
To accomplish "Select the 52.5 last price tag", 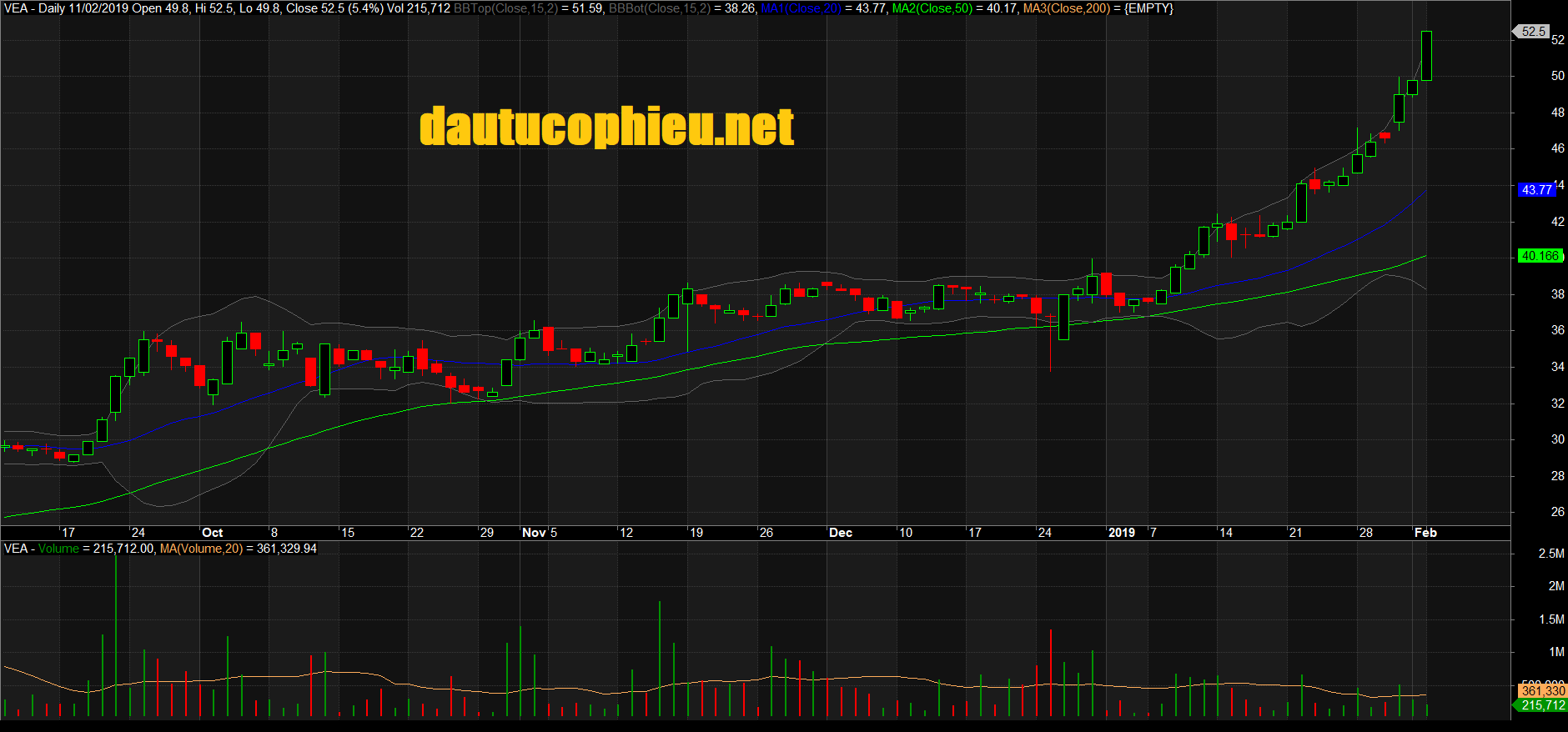I will pyautogui.click(x=1533, y=32).
